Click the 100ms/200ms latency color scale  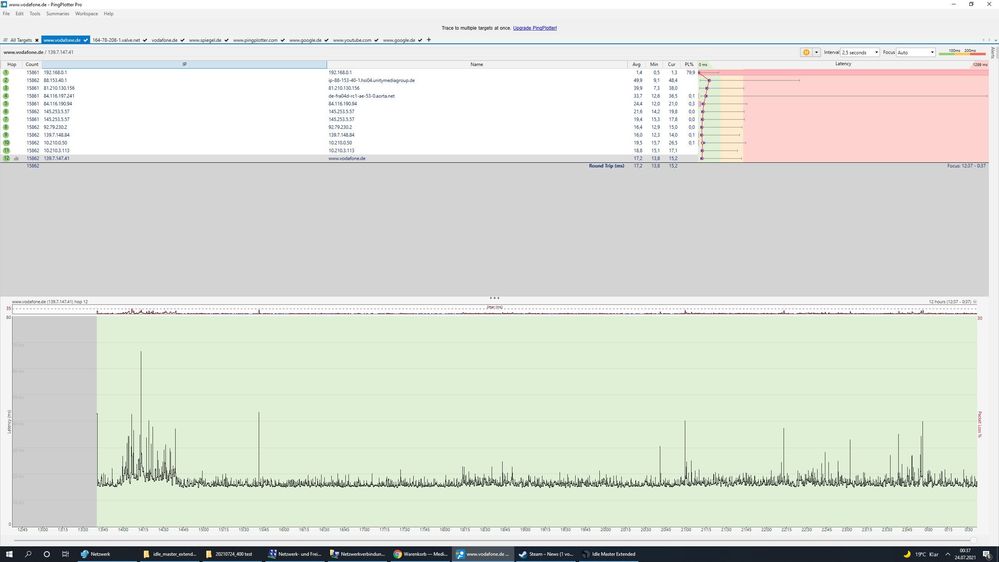(x=962, y=52)
